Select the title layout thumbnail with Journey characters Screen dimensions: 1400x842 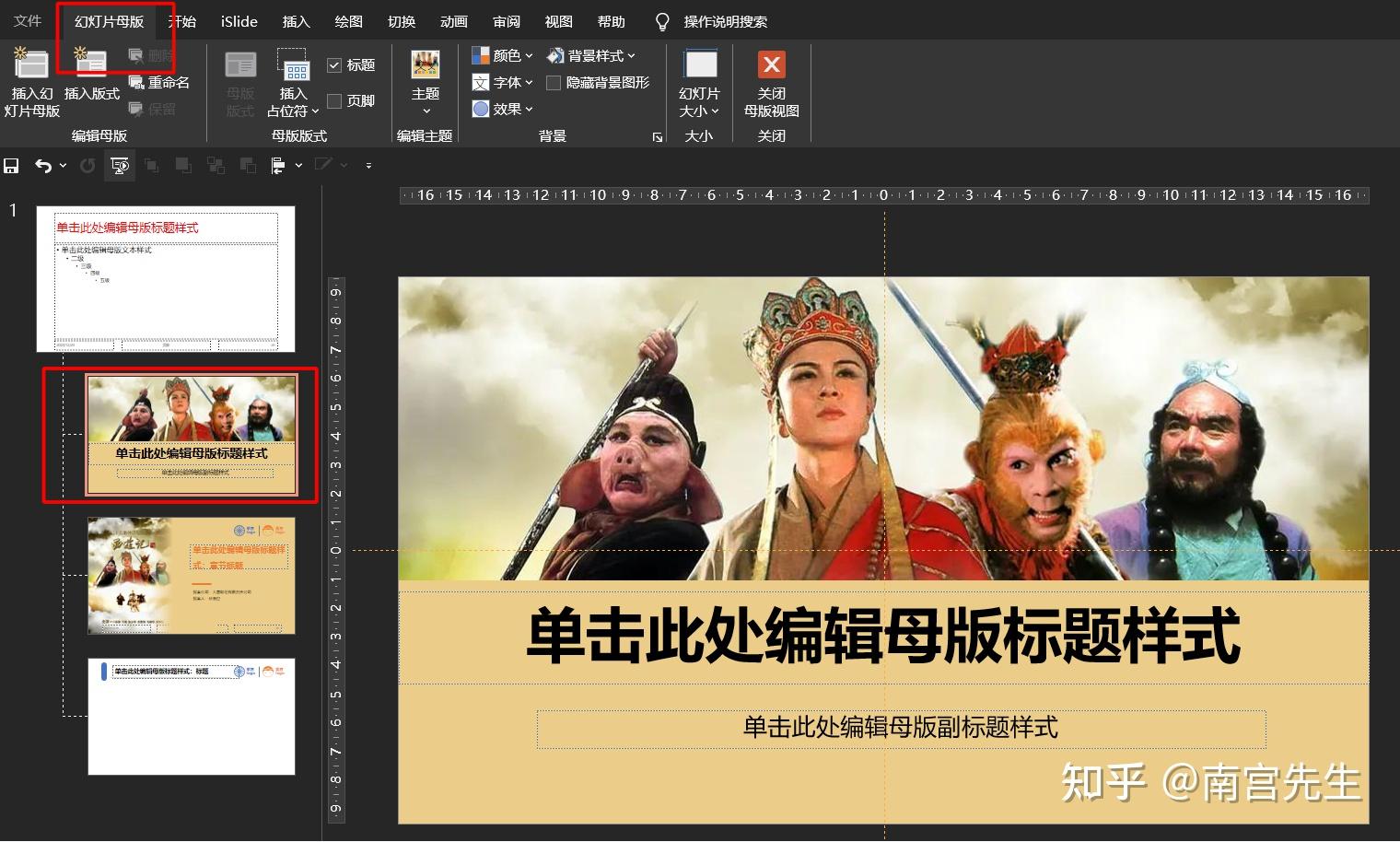[x=192, y=435]
